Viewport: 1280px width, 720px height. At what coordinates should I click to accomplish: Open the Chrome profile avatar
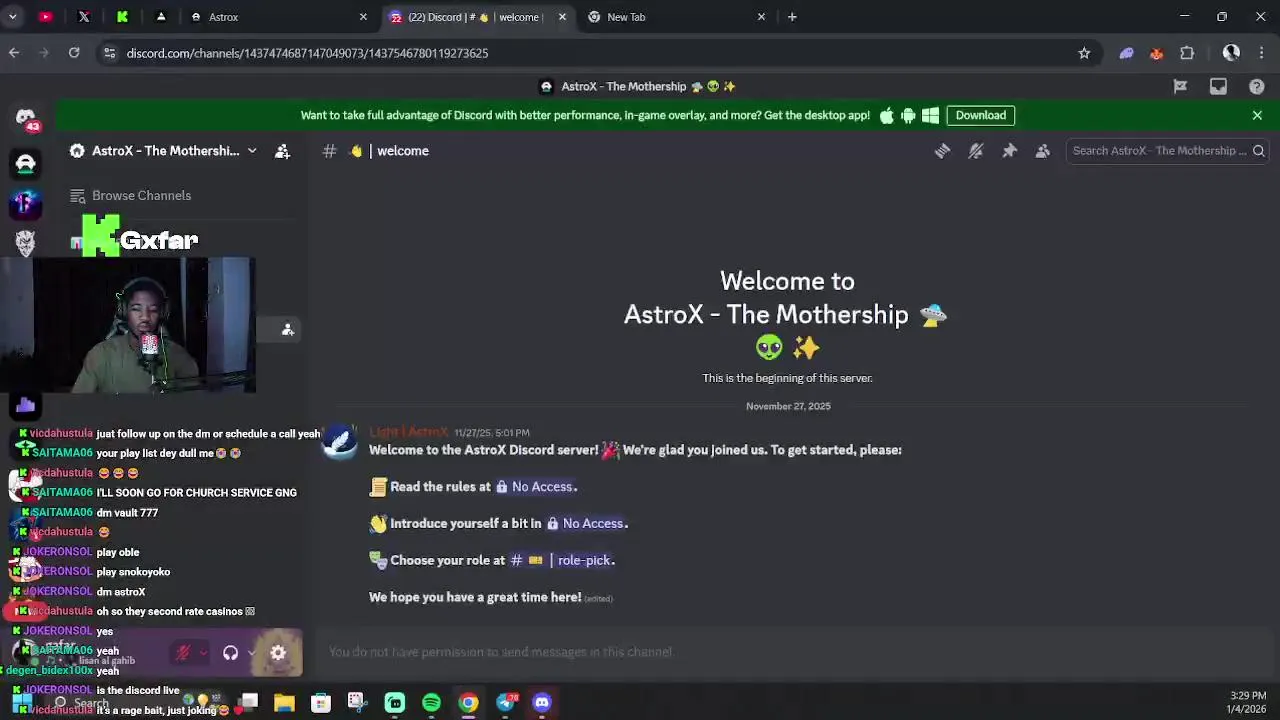tap(1231, 53)
